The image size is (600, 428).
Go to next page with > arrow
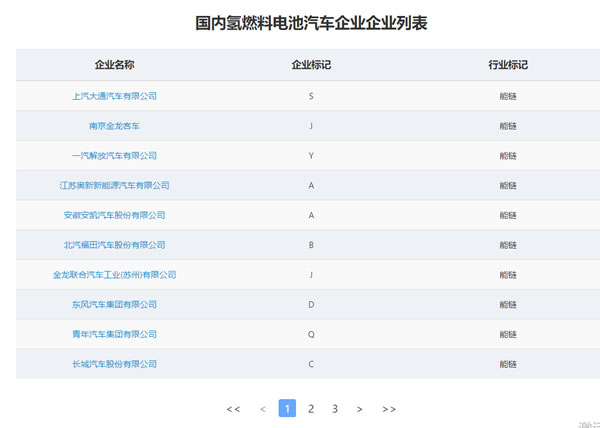click(359, 409)
